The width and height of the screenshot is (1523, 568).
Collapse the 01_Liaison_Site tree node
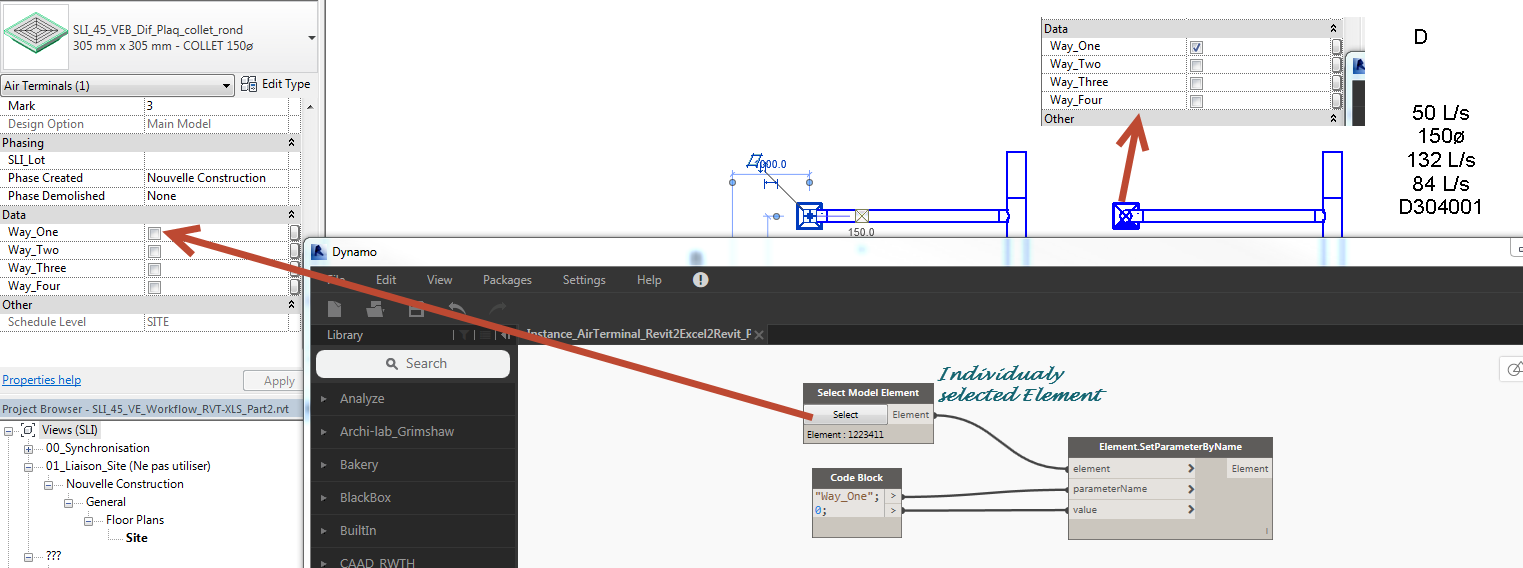(x=29, y=466)
